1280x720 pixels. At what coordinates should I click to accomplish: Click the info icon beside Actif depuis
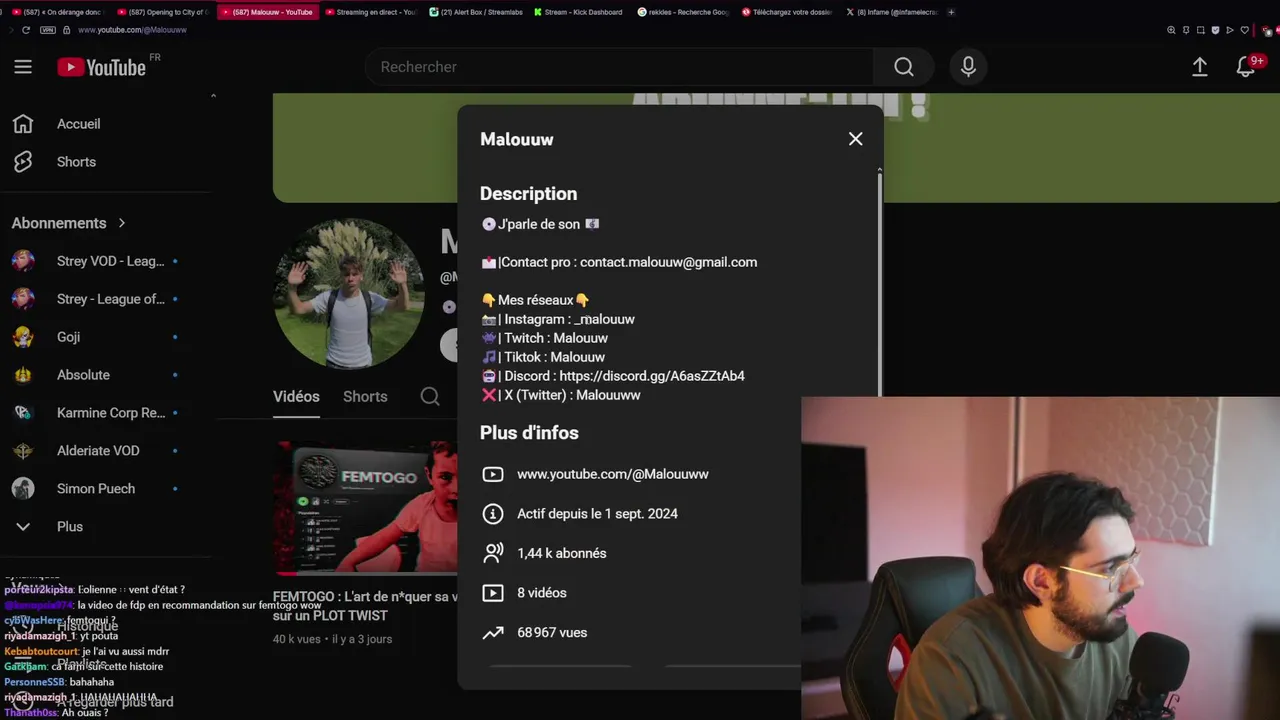pos(493,514)
